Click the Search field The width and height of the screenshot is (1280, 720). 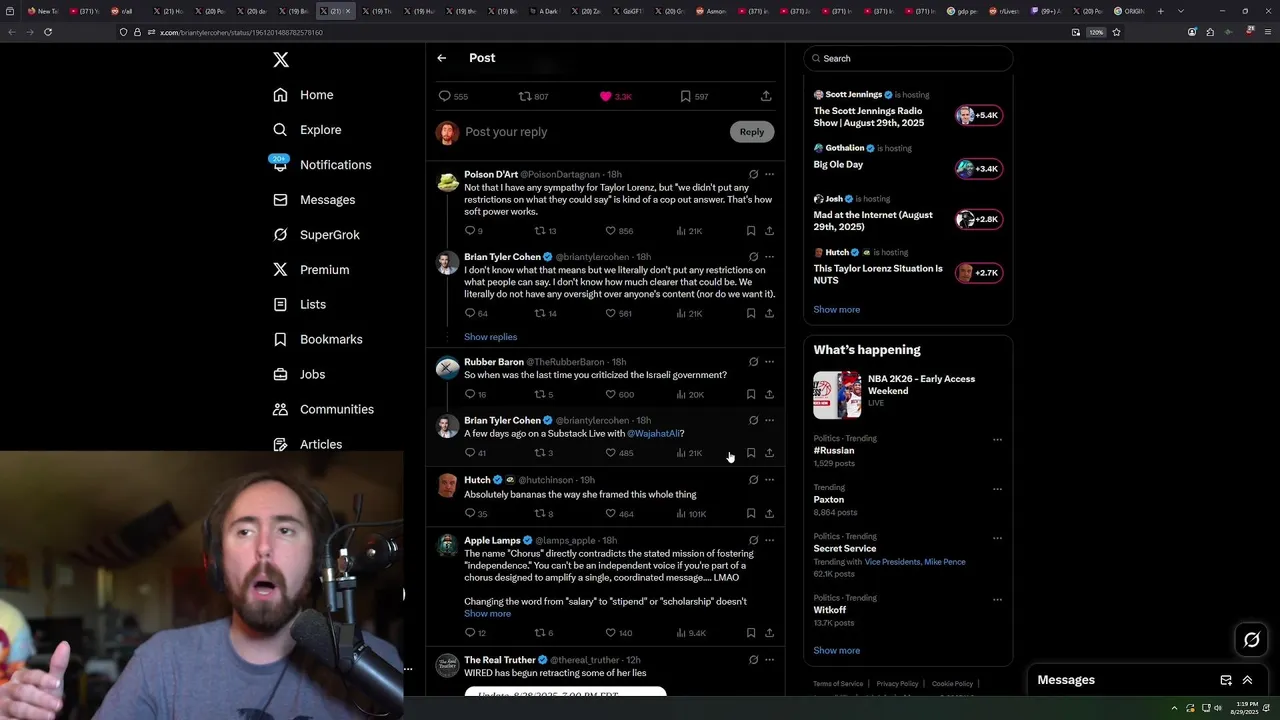(x=908, y=59)
